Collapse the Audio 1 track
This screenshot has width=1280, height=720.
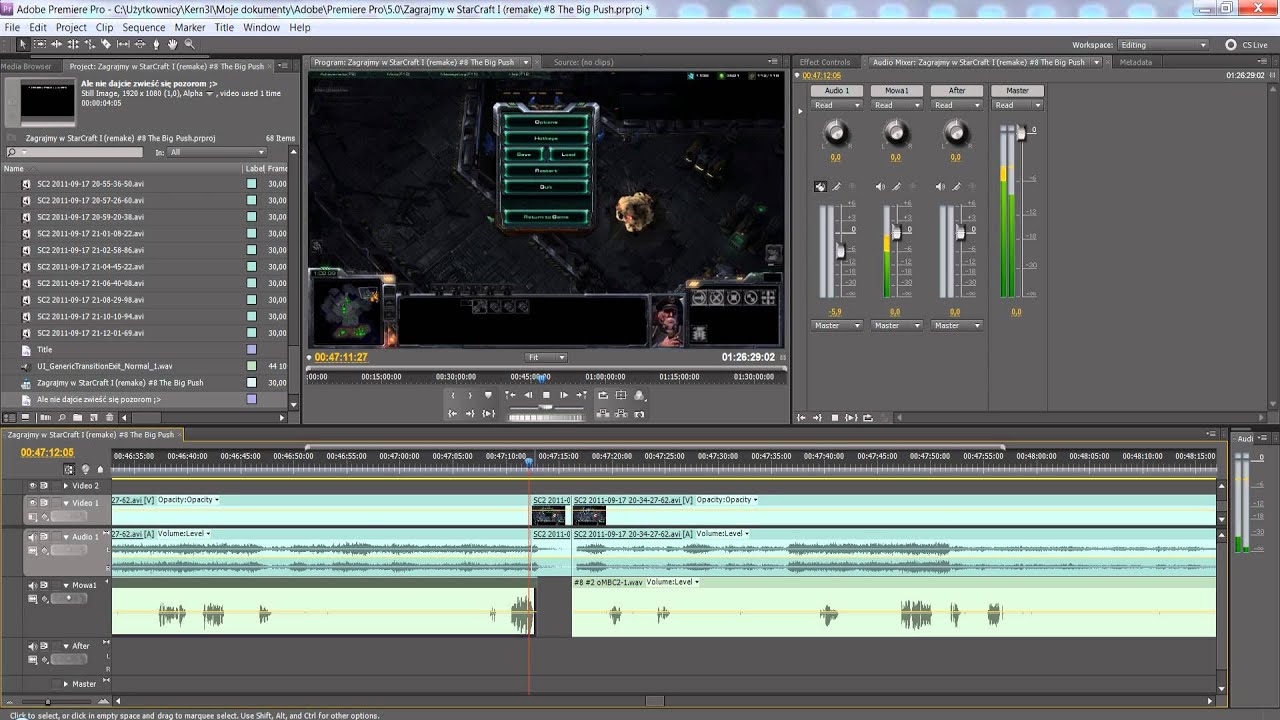tap(66, 537)
